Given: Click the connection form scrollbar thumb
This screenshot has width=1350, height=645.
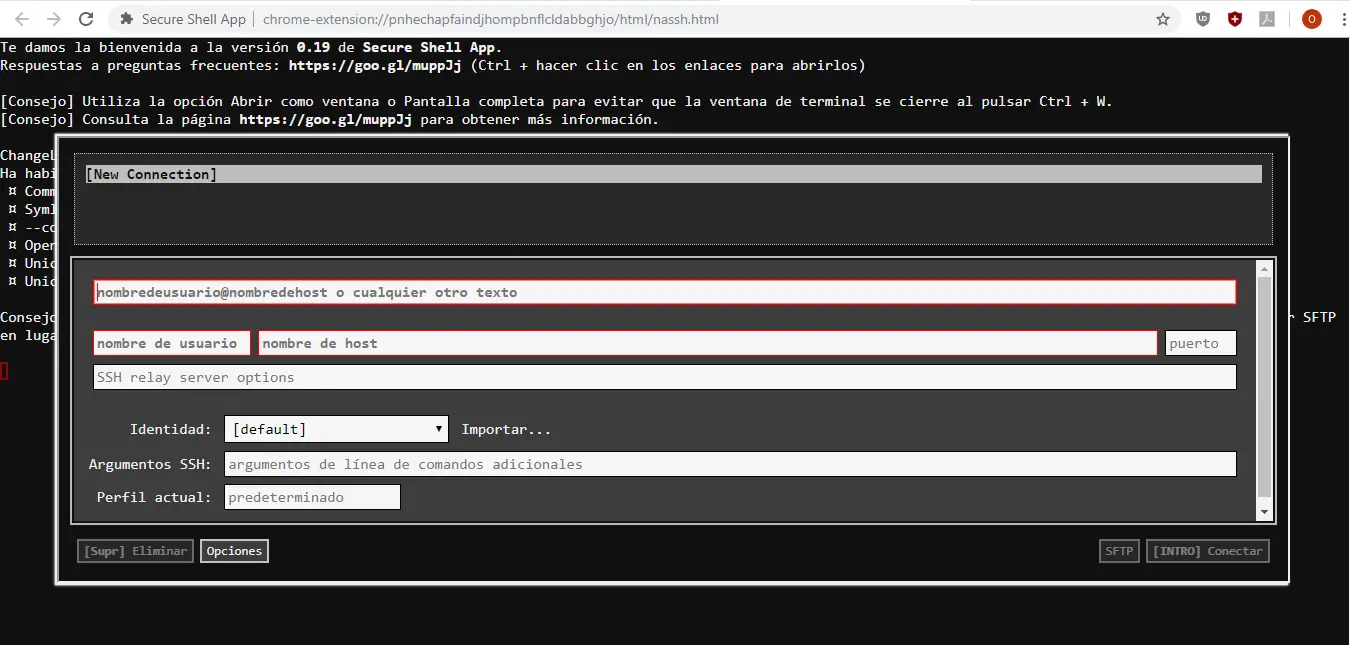Looking at the screenshot, I should (x=1265, y=388).
